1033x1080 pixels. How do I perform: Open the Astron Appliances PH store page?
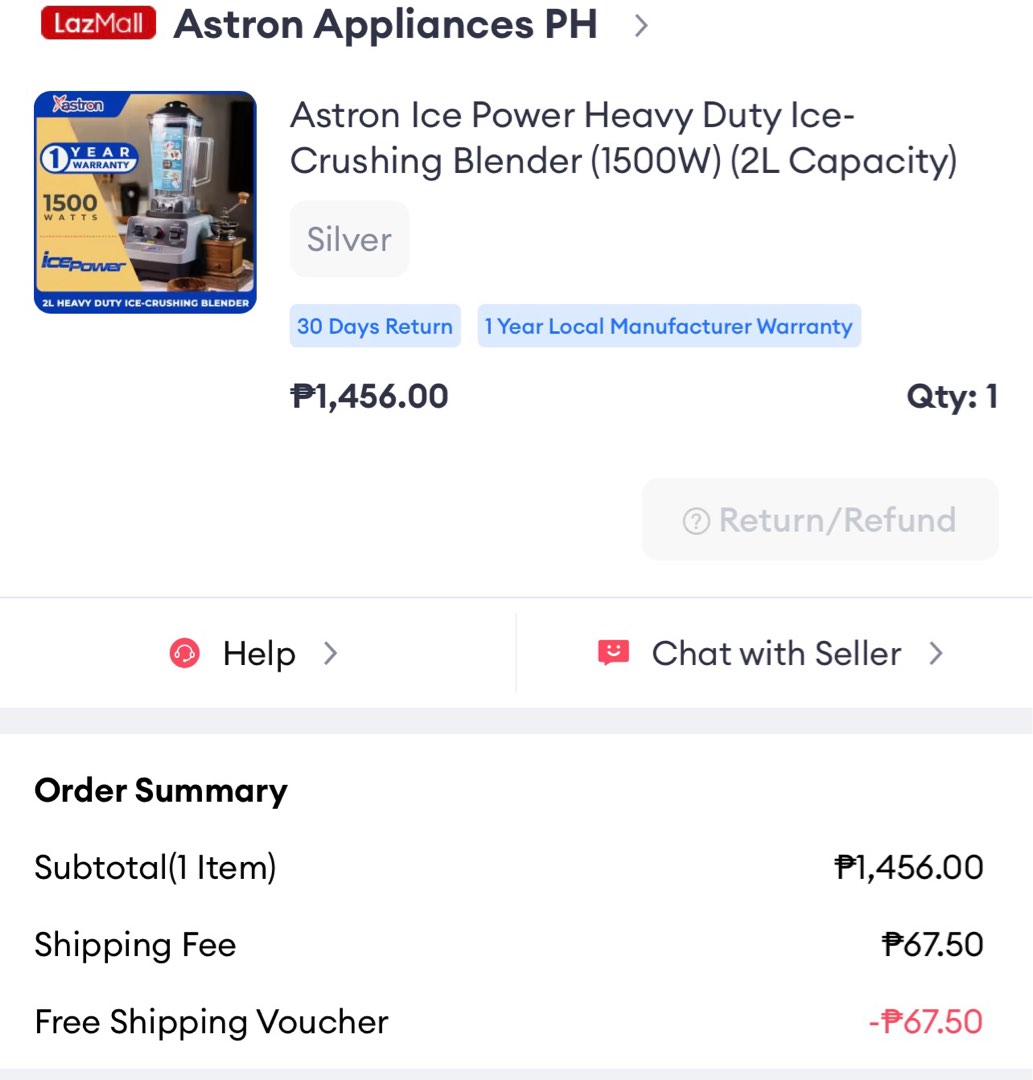385,25
